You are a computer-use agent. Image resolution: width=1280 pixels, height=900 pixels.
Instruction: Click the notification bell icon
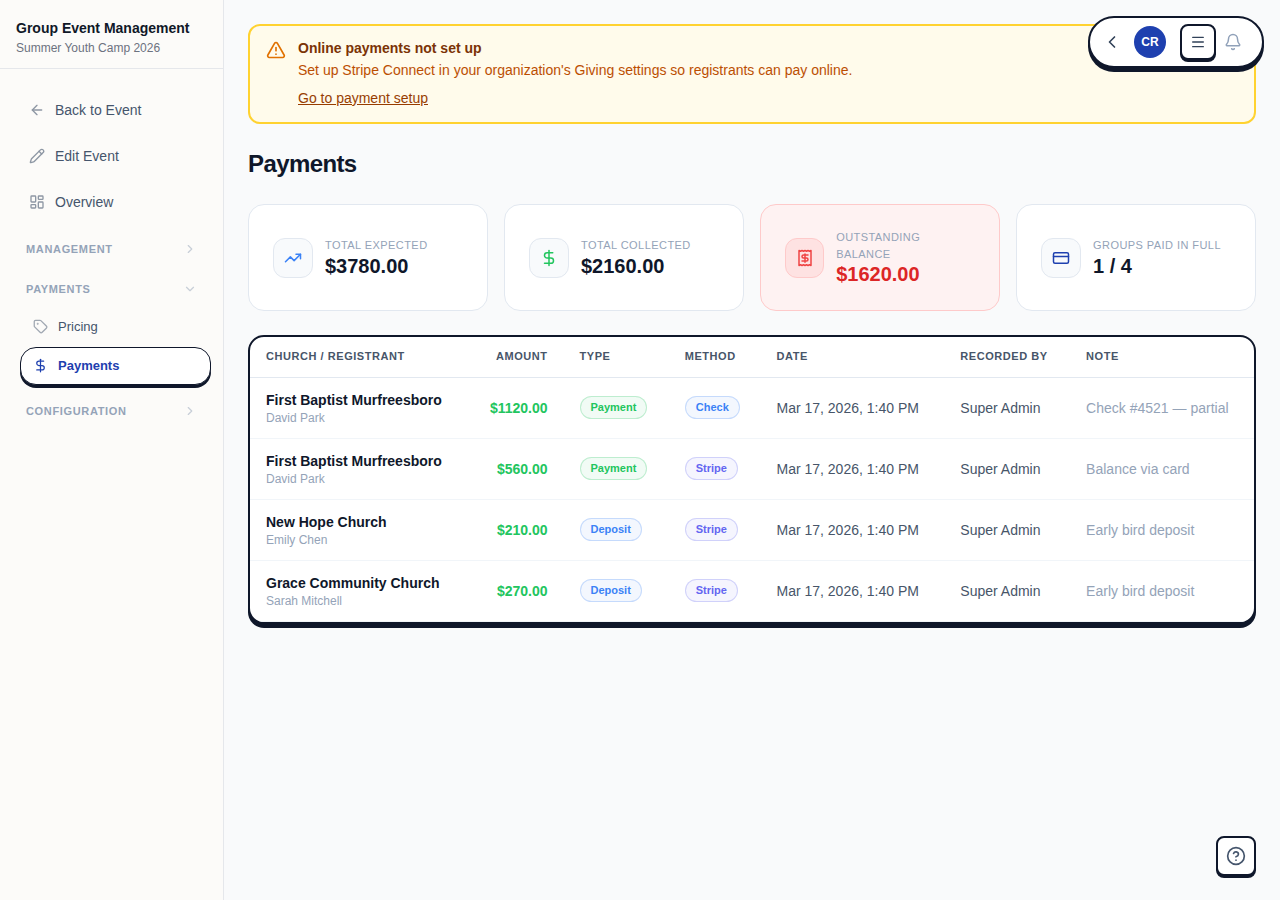pos(1233,42)
